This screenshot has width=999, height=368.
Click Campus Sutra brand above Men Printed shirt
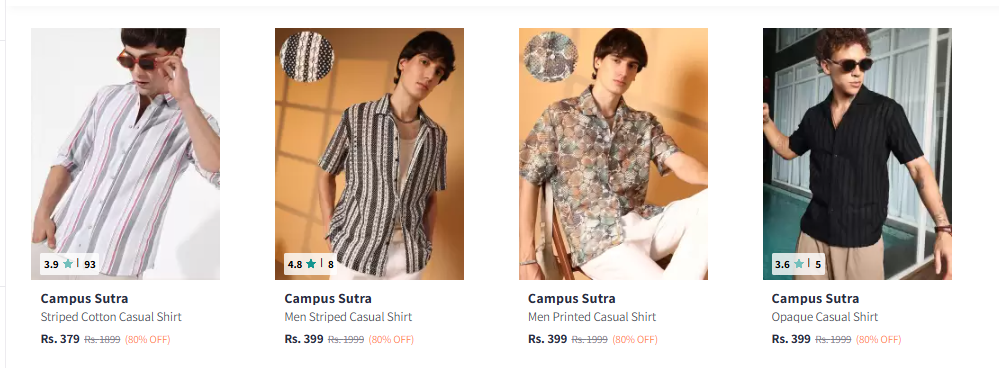571,298
